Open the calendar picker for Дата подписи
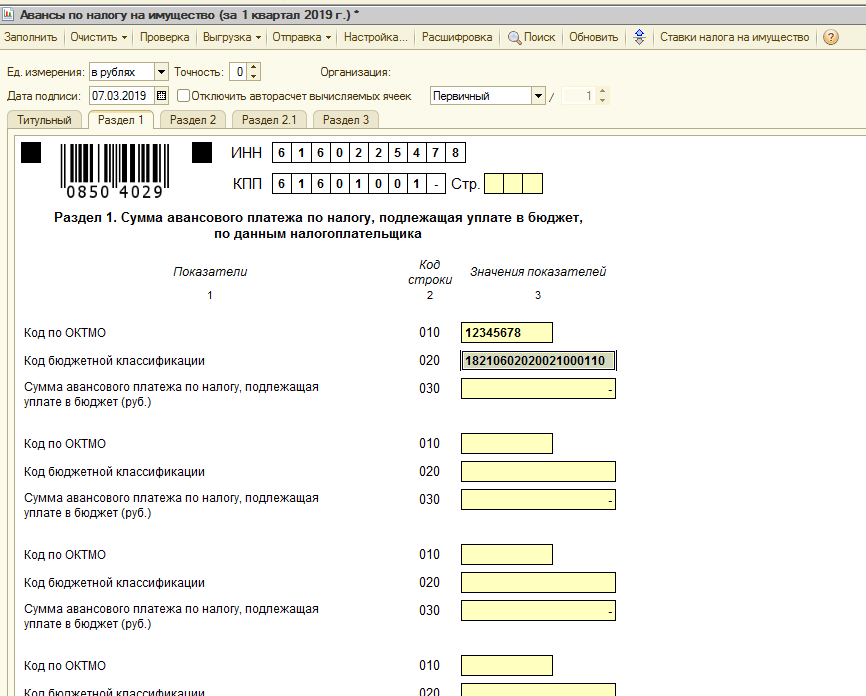The image size is (866, 696). click(x=162, y=96)
